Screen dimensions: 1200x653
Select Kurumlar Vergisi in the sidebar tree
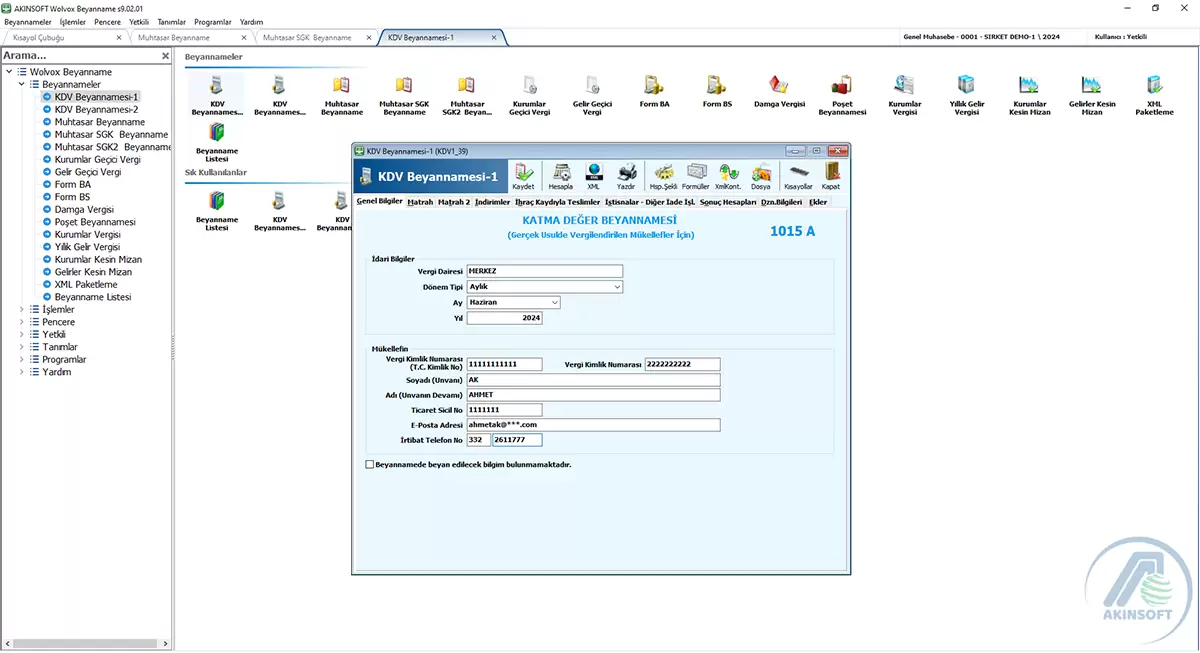point(88,235)
